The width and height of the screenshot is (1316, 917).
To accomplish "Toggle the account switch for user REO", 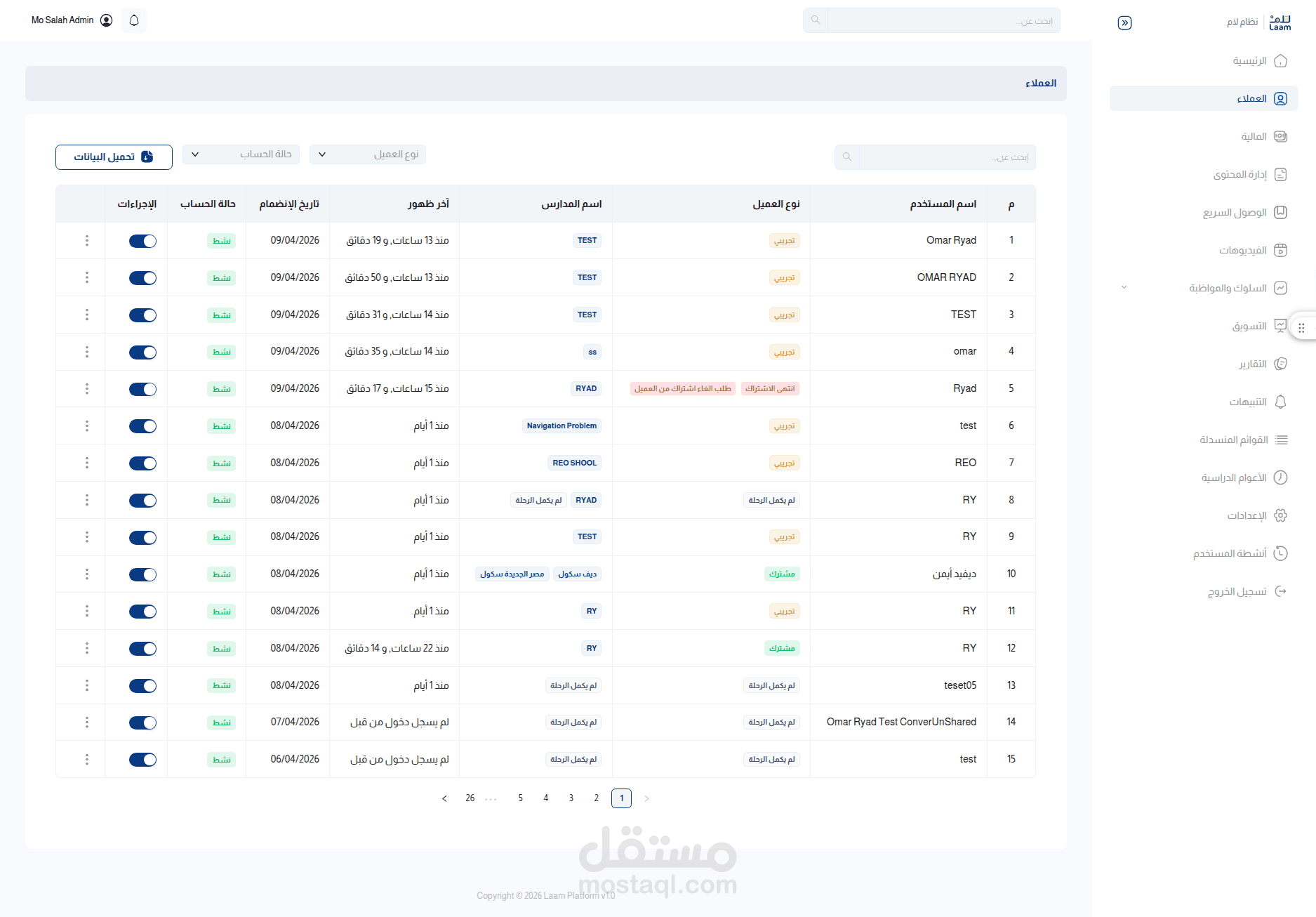I will pos(142,463).
